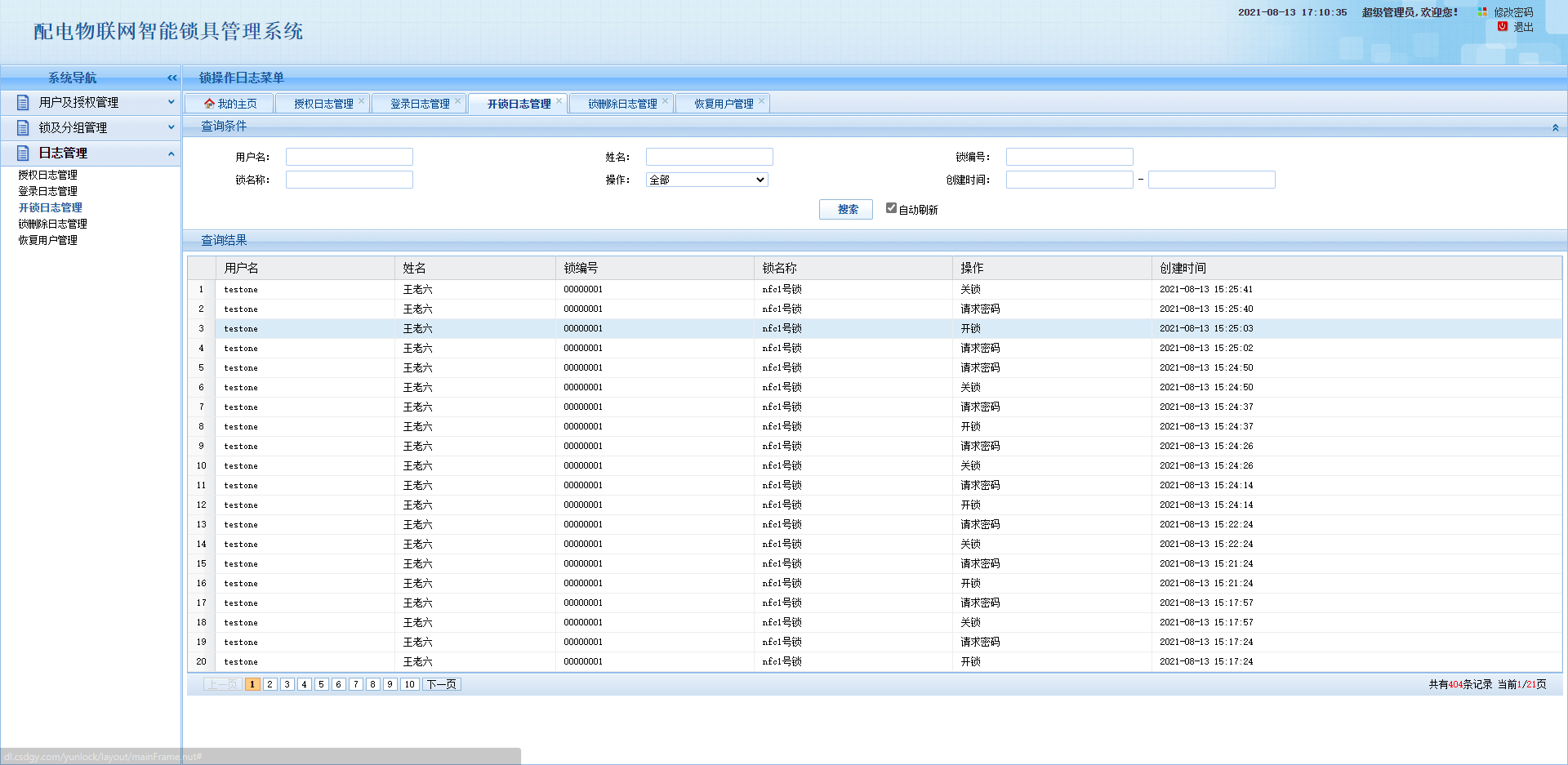The image size is (1568, 765).
Task: Switch to the 锁删除日志管理 tab
Action: [622, 104]
